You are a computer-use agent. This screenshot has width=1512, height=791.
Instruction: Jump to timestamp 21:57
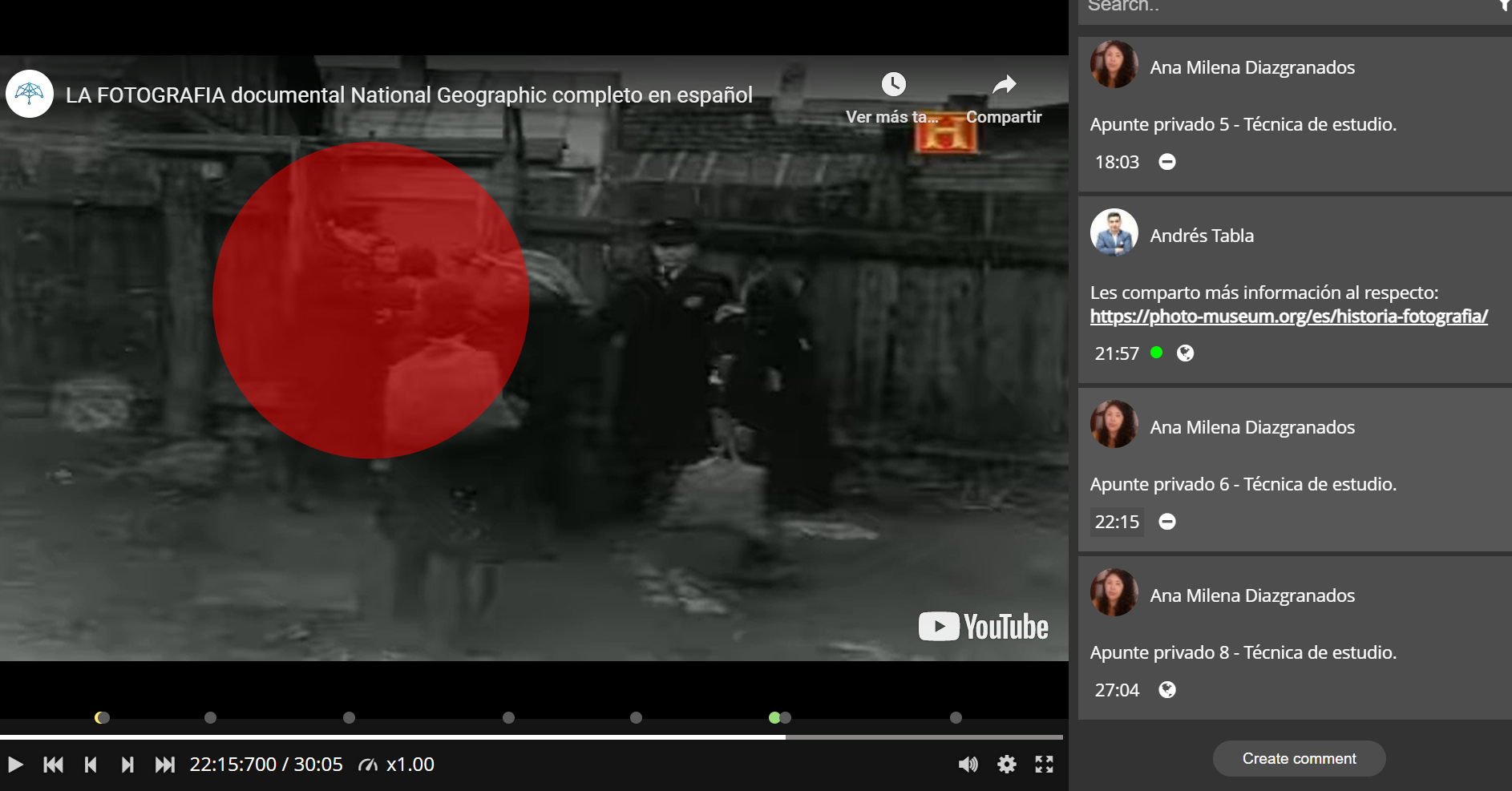1117,353
